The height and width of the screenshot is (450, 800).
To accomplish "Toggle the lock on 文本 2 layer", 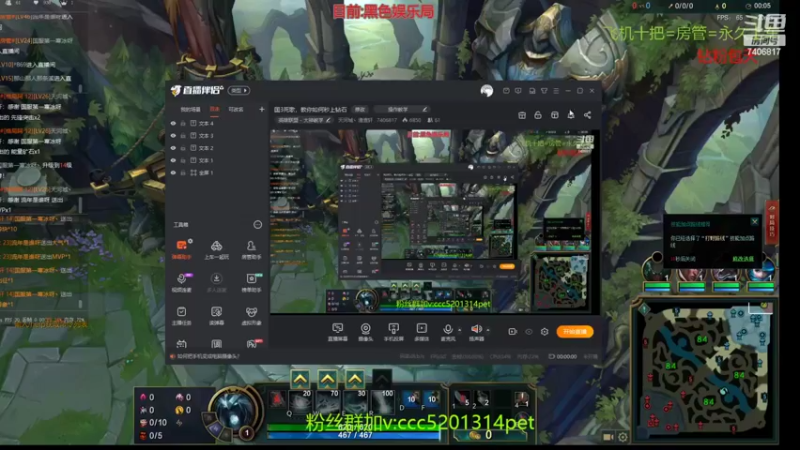I will pyautogui.click(x=183, y=148).
